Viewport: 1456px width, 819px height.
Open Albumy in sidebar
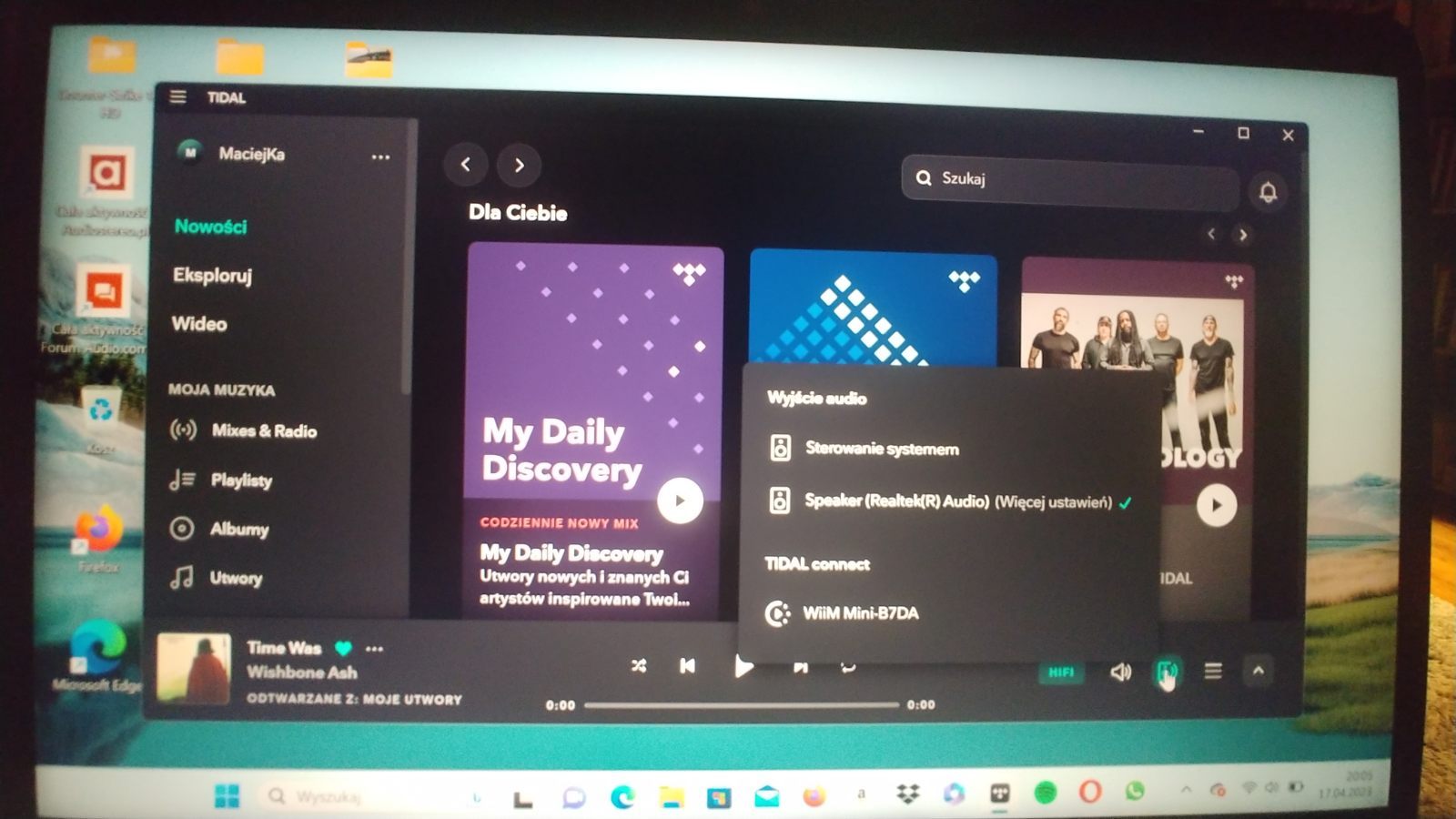pos(219,529)
